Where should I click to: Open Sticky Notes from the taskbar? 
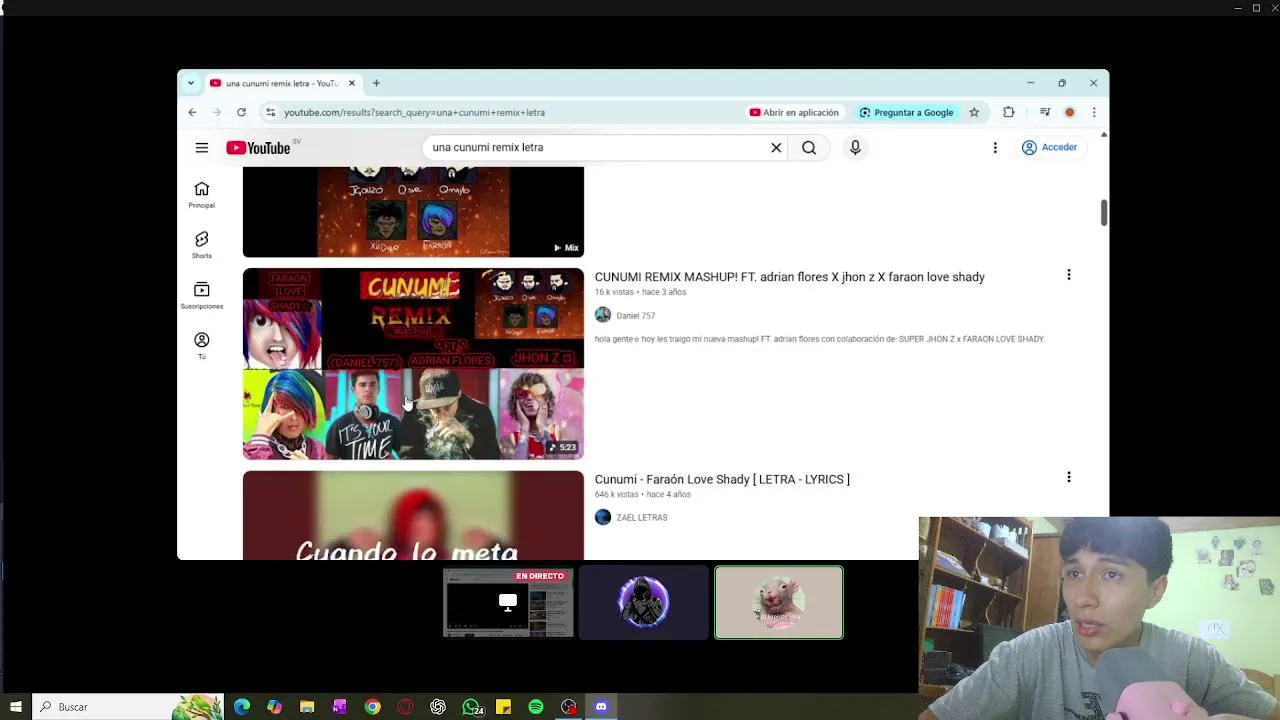pyautogui.click(x=503, y=707)
